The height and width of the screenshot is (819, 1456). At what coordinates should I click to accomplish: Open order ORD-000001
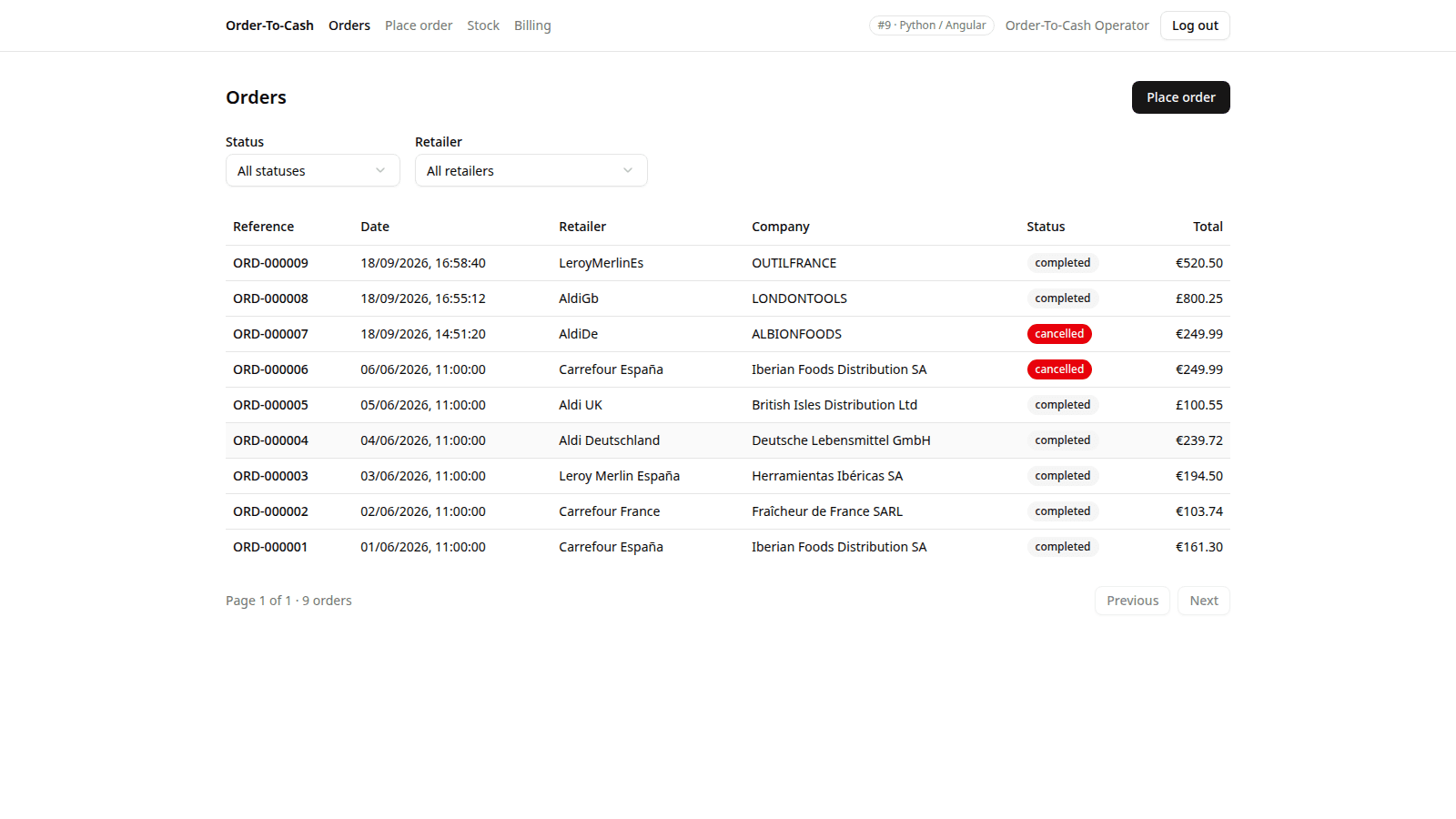tap(270, 547)
